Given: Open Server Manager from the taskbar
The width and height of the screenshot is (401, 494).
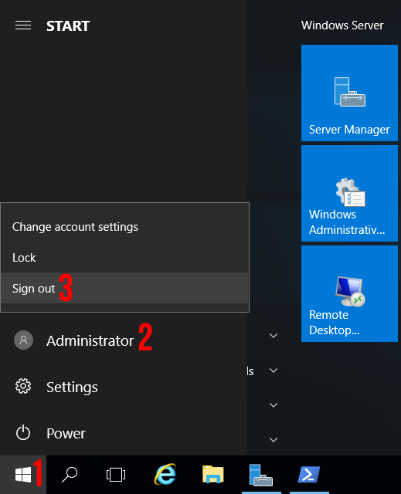Looking at the screenshot, I should coord(261,475).
